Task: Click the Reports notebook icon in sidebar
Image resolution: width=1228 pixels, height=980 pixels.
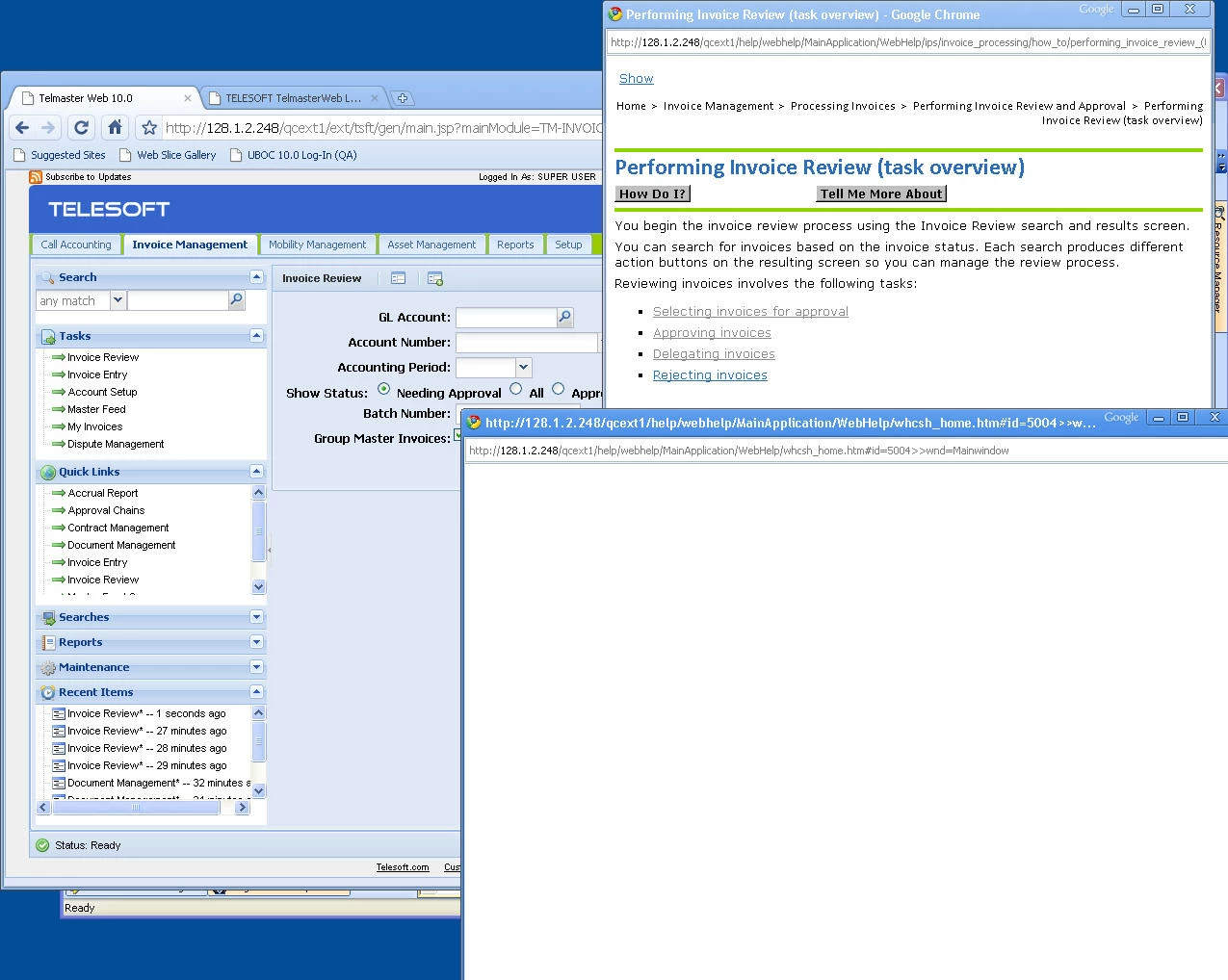Action: (x=48, y=642)
